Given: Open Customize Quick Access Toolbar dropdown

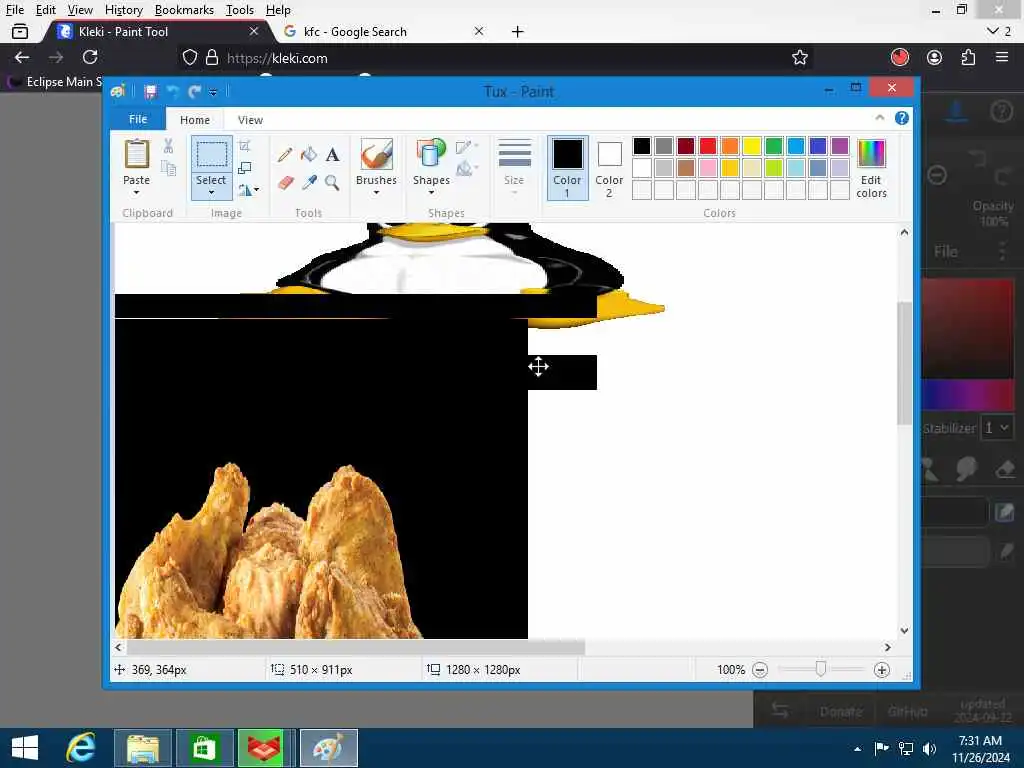Looking at the screenshot, I should [213, 92].
